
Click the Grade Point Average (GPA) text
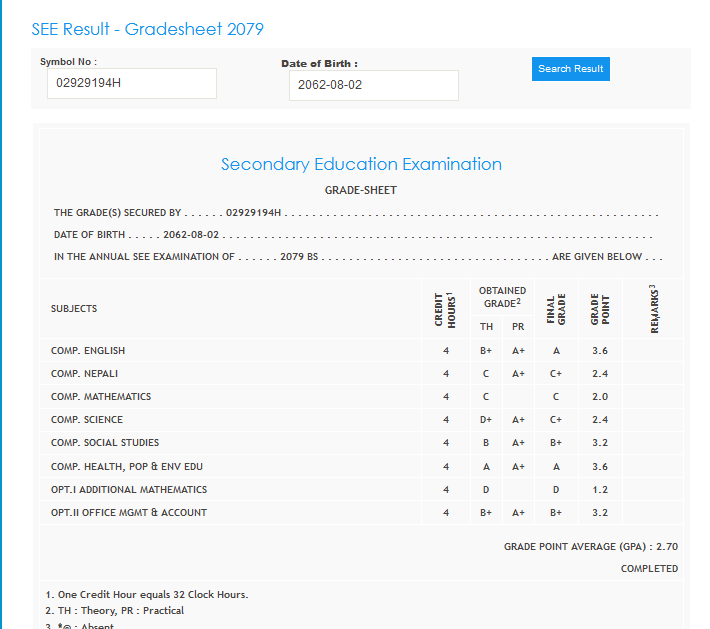pyautogui.click(x=591, y=547)
